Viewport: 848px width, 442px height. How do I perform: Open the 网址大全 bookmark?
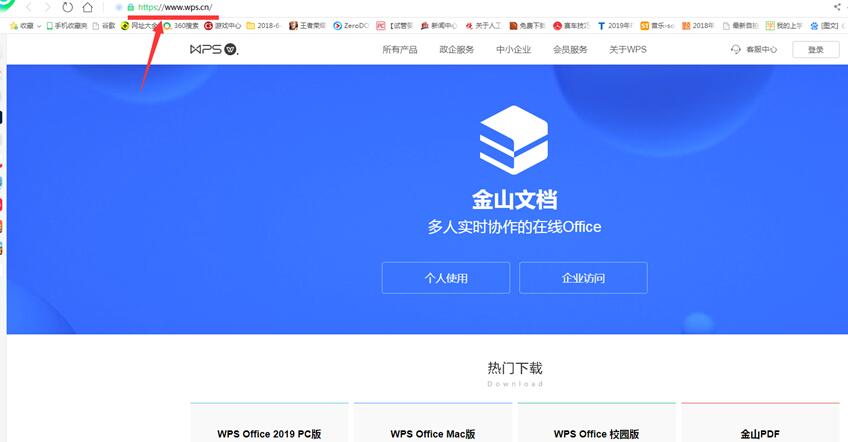140,25
